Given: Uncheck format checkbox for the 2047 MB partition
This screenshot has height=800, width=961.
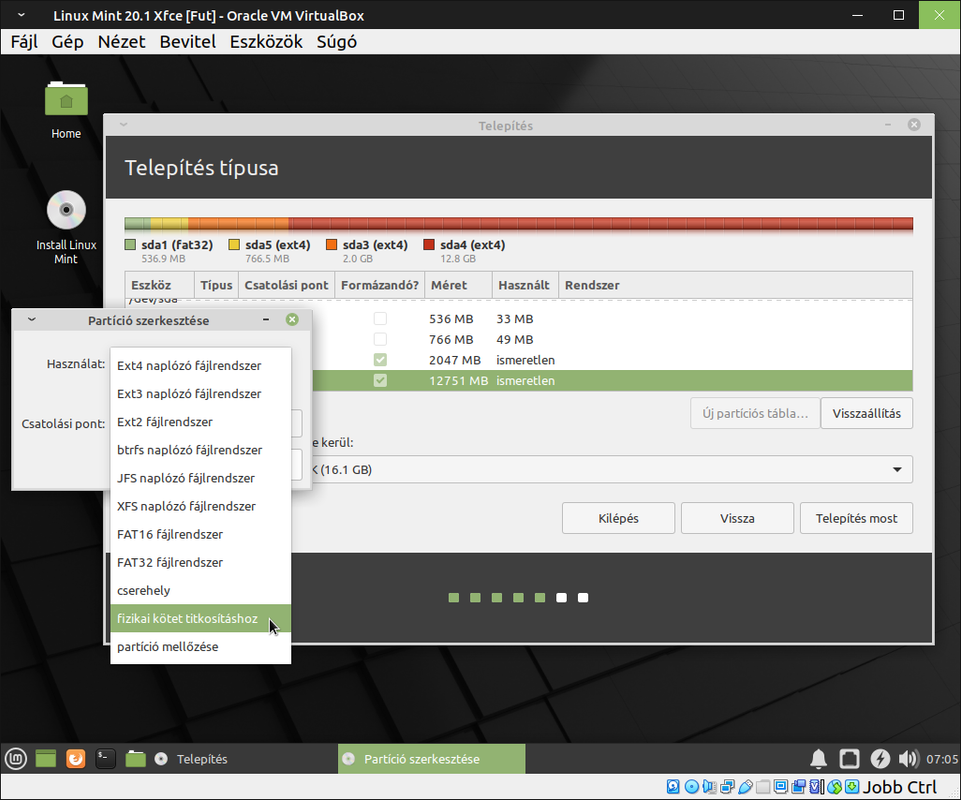Looking at the screenshot, I should pyautogui.click(x=380, y=360).
